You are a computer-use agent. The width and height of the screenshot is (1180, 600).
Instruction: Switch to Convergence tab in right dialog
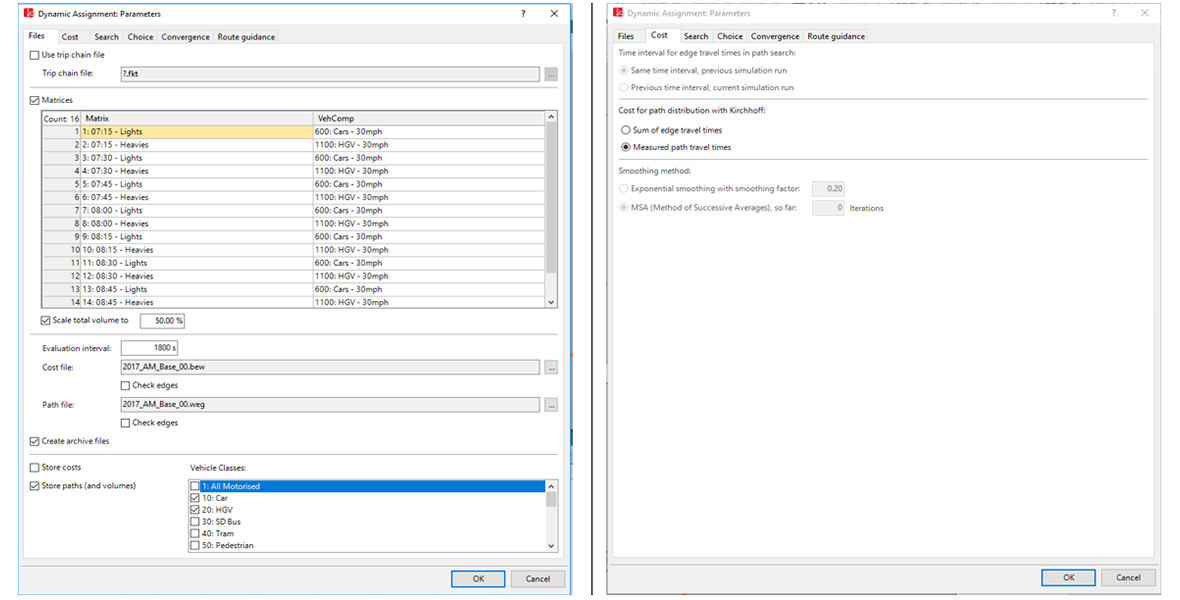774,36
